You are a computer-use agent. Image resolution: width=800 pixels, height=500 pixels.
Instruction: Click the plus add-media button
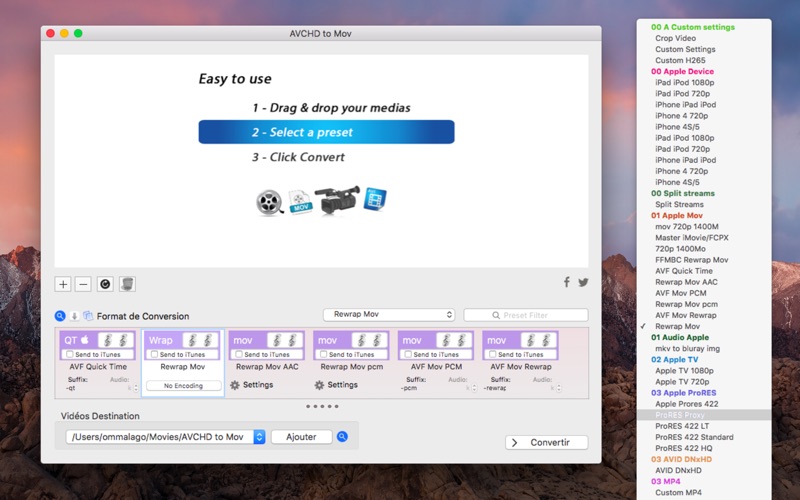click(63, 284)
